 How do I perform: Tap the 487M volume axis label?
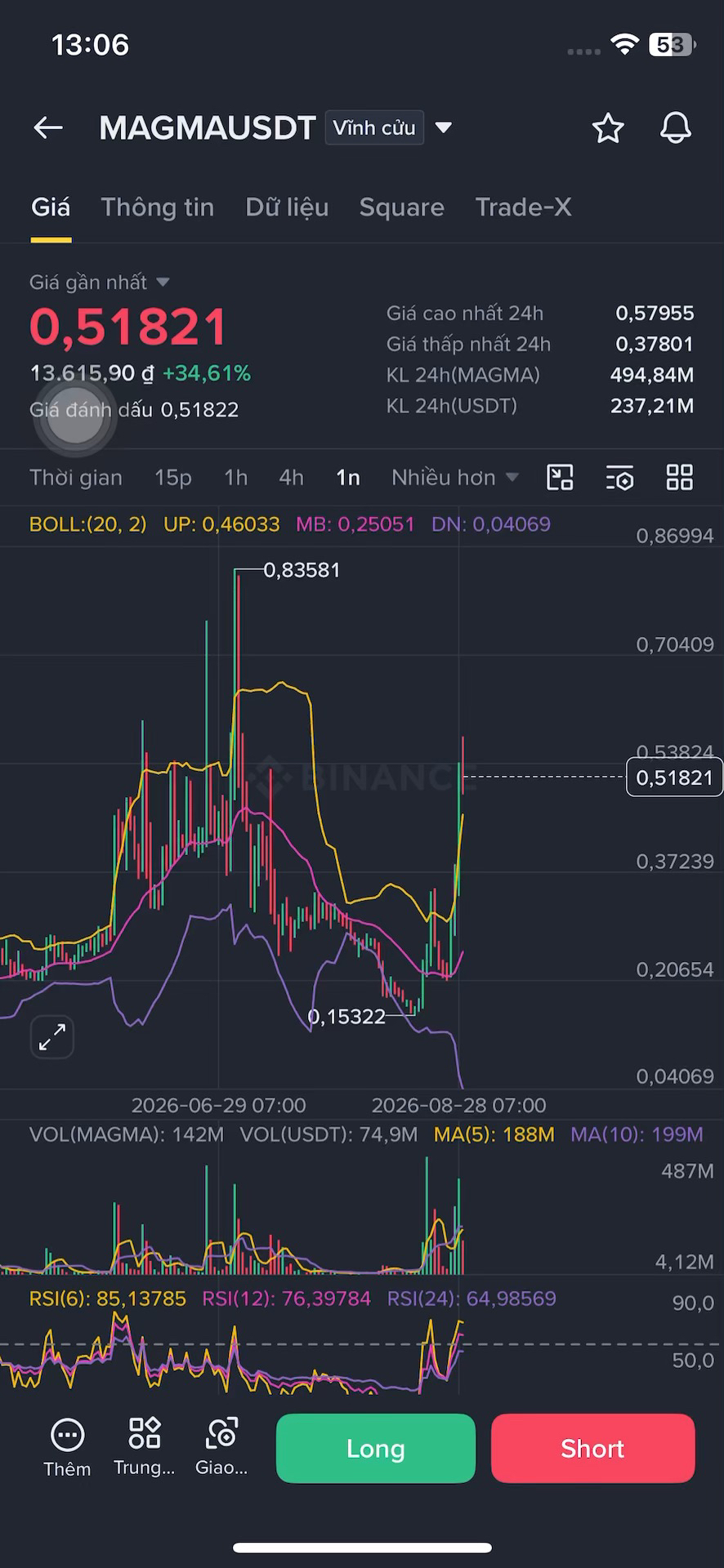[x=688, y=1172]
